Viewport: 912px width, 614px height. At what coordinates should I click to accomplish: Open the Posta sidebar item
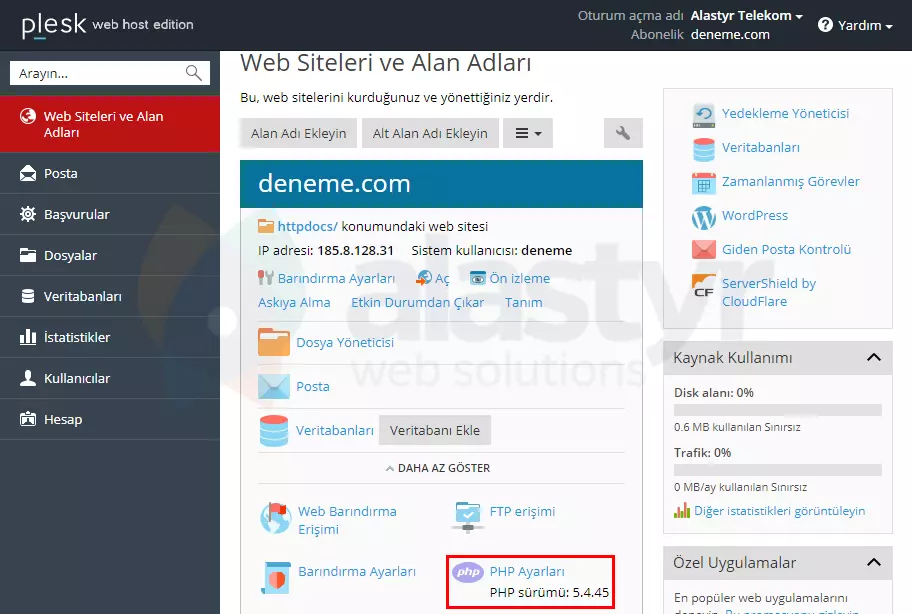tap(110, 173)
